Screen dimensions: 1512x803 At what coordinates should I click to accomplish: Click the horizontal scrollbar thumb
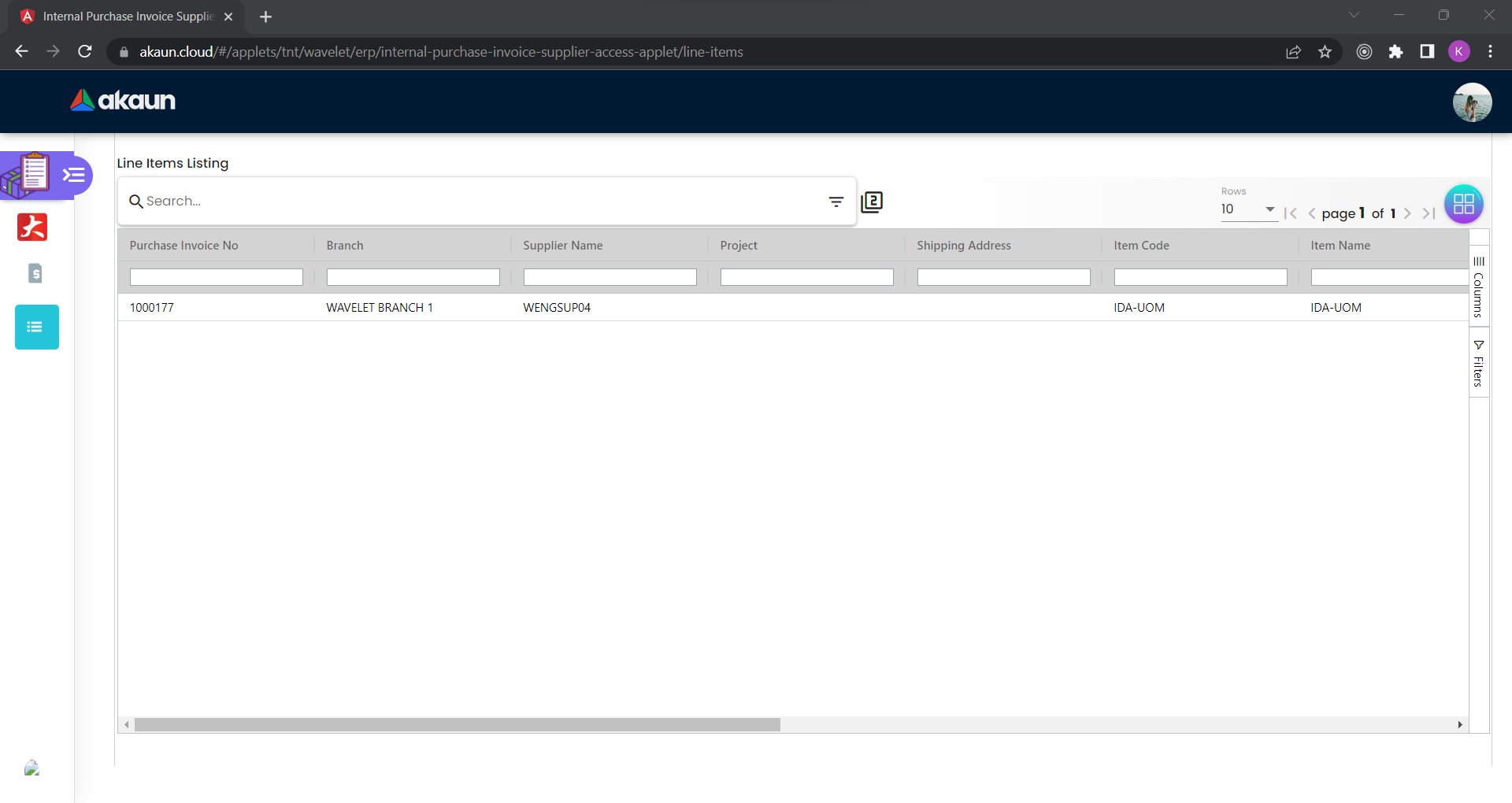(458, 725)
